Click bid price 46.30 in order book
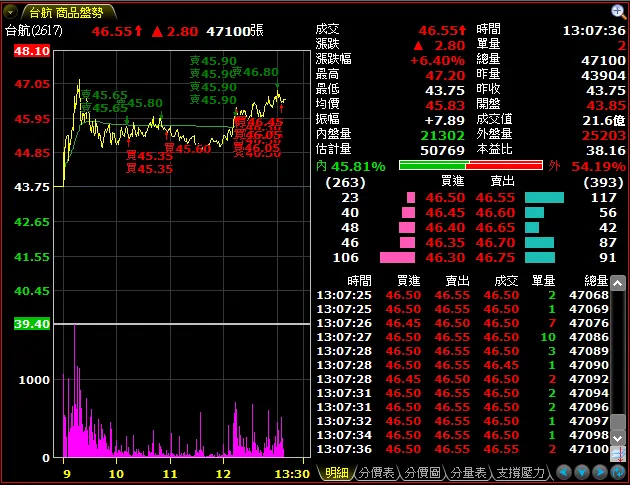 pos(445,258)
